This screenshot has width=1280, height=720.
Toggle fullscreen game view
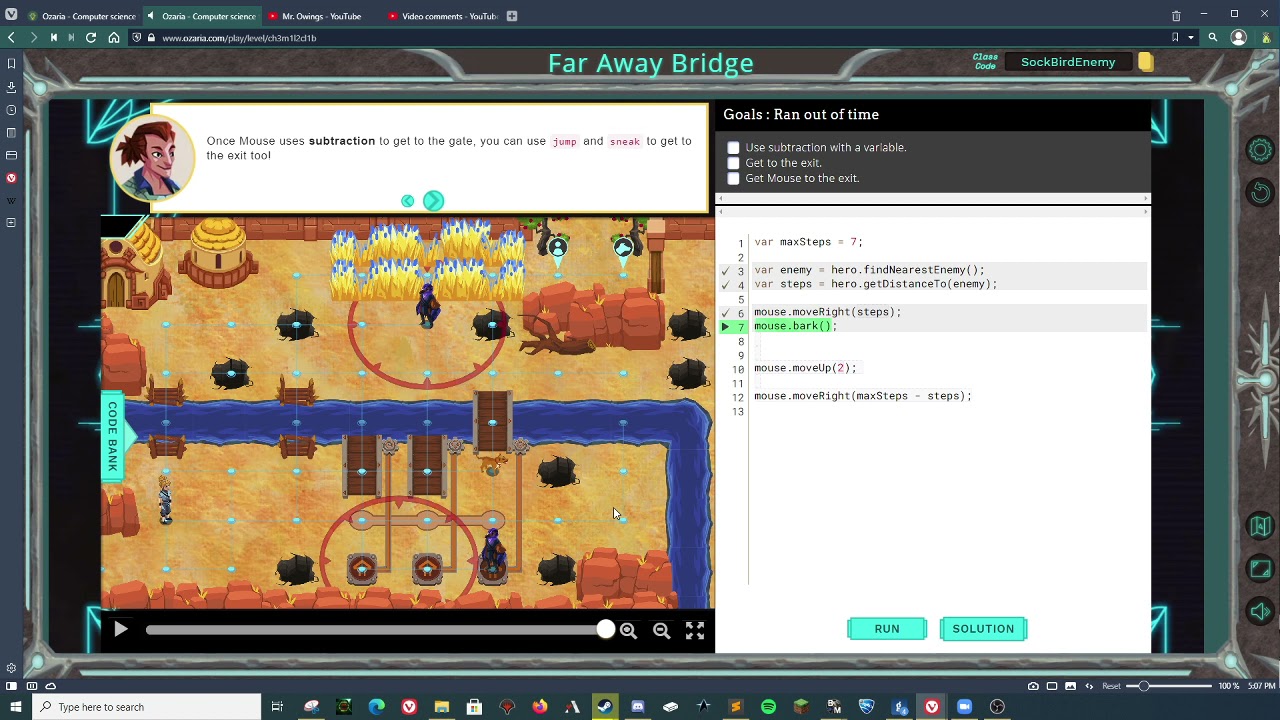pos(694,630)
